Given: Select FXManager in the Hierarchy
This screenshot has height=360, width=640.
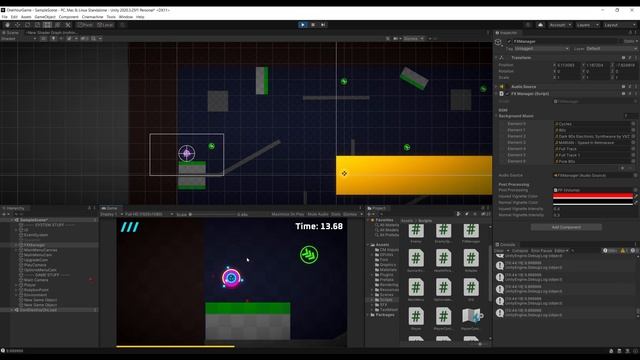Looking at the screenshot, I should point(35,245).
